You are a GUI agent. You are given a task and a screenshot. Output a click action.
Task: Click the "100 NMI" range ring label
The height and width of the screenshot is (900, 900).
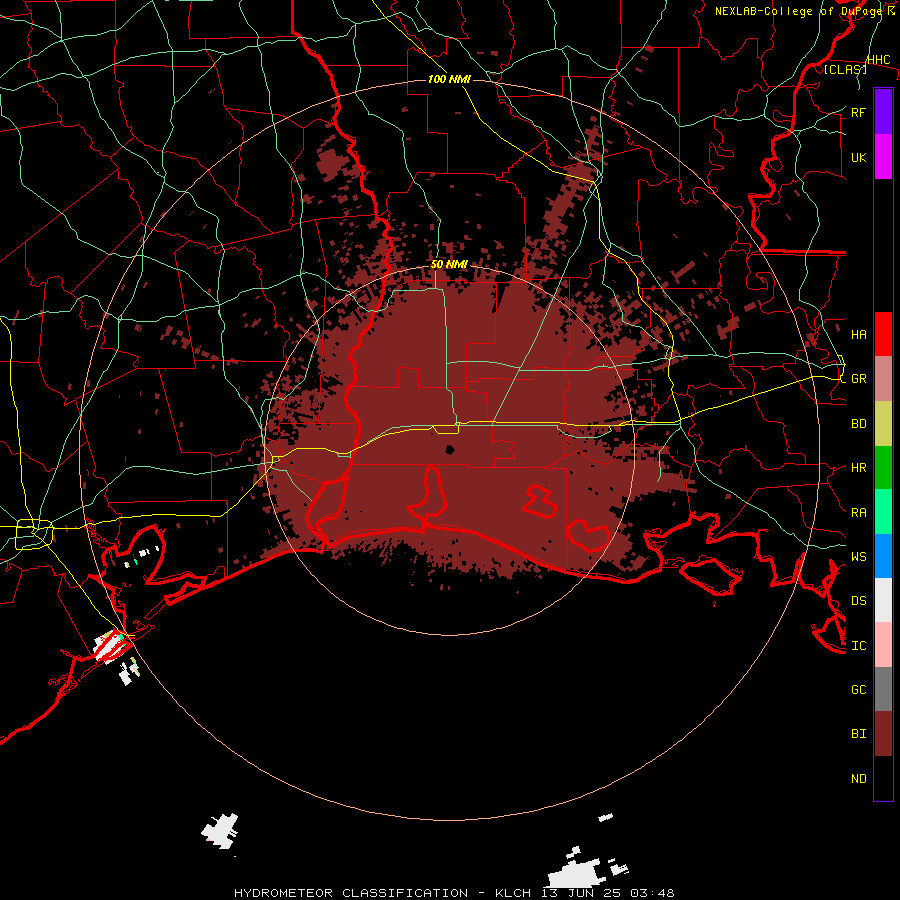pyautogui.click(x=449, y=79)
